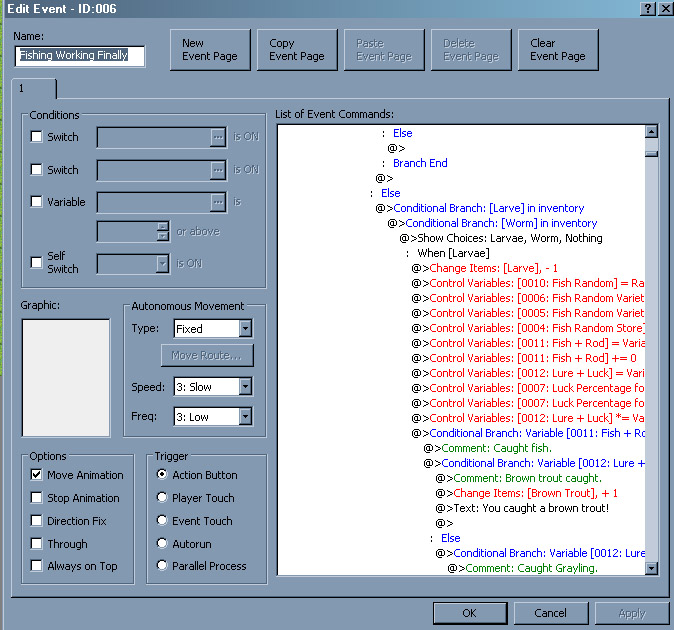
Task: Click Paste Event Page button
Action: 384,50
